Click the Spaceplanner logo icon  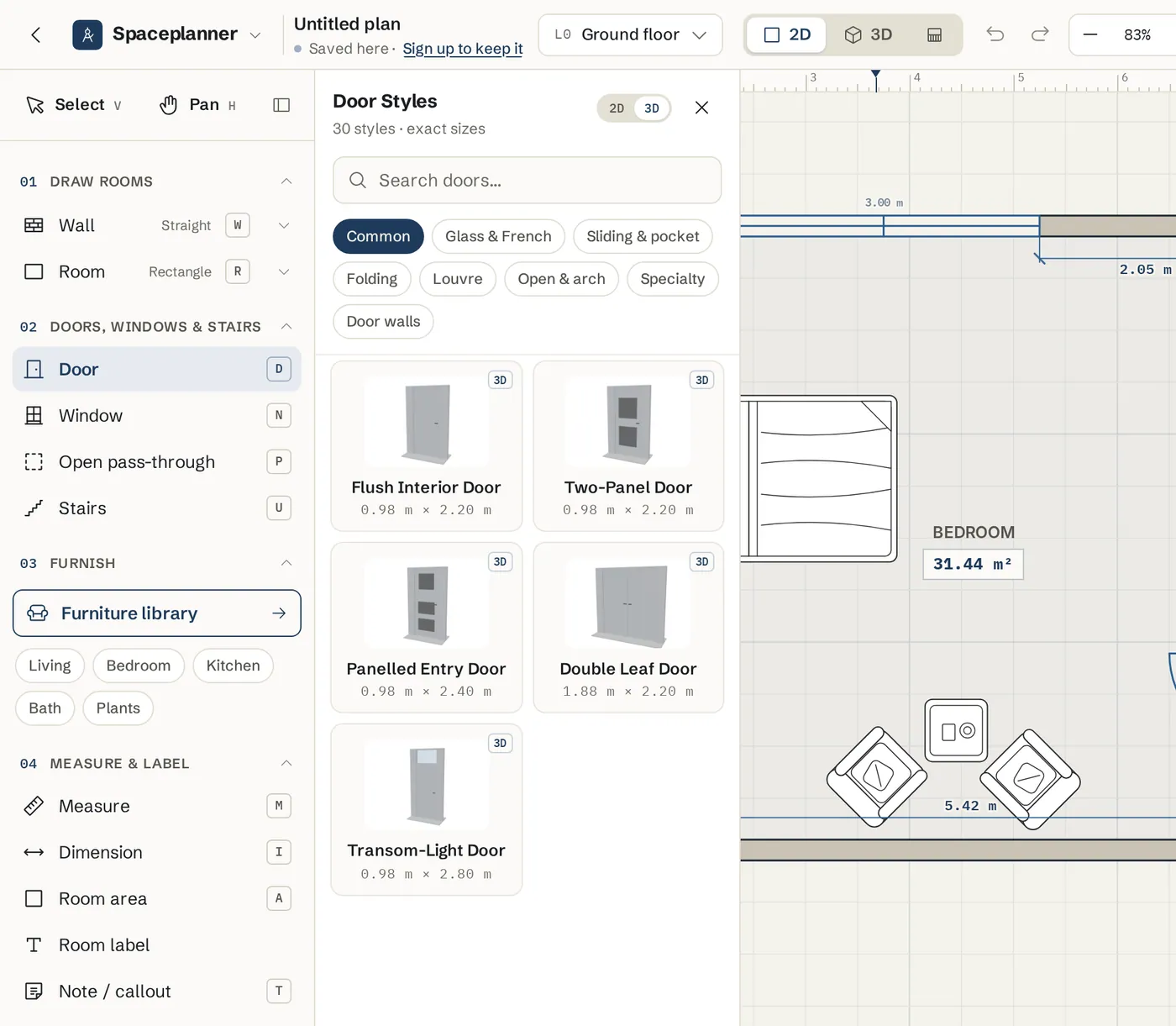point(87,34)
